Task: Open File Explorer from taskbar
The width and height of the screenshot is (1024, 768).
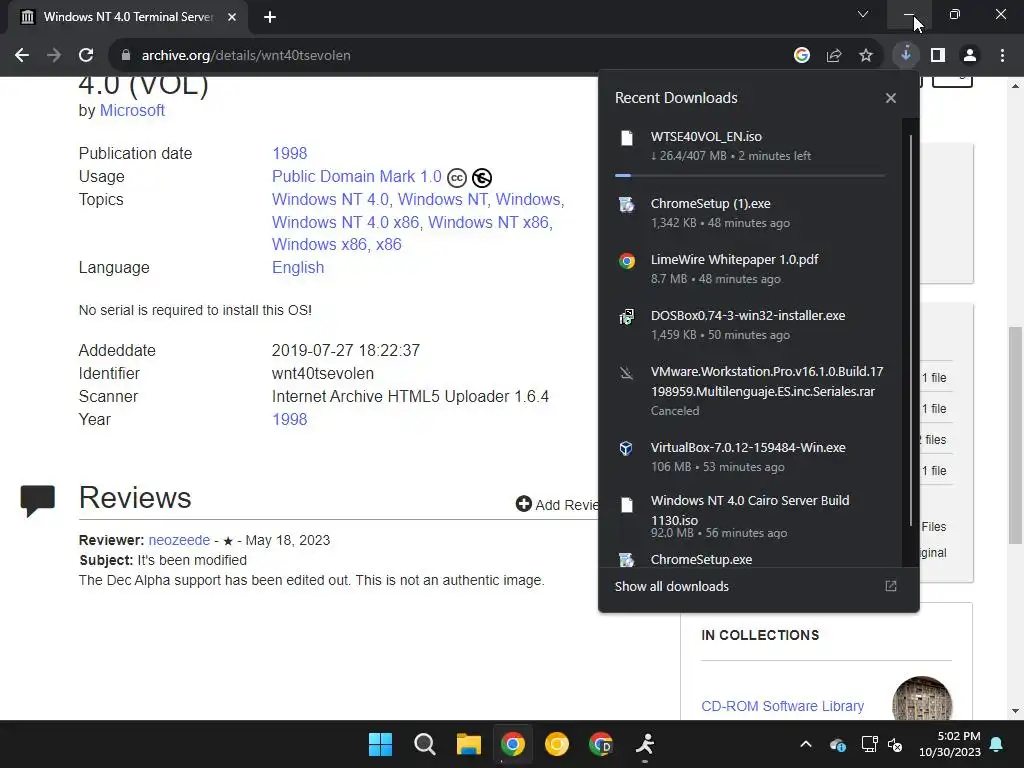Action: click(x=468, y=744)
